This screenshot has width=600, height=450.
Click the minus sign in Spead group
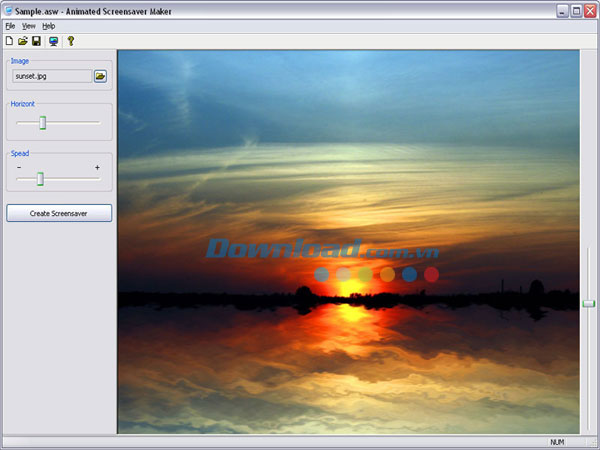click(19, 167)
